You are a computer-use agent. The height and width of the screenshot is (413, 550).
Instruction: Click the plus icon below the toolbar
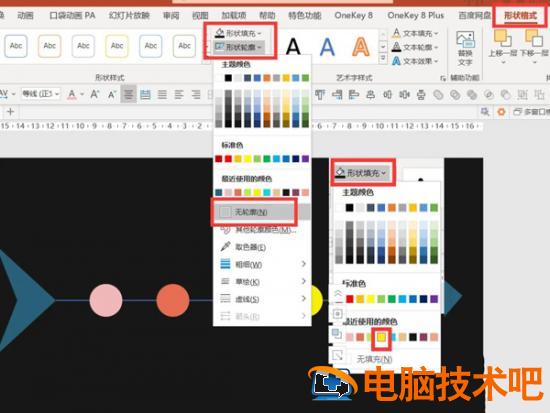[10, 112]
